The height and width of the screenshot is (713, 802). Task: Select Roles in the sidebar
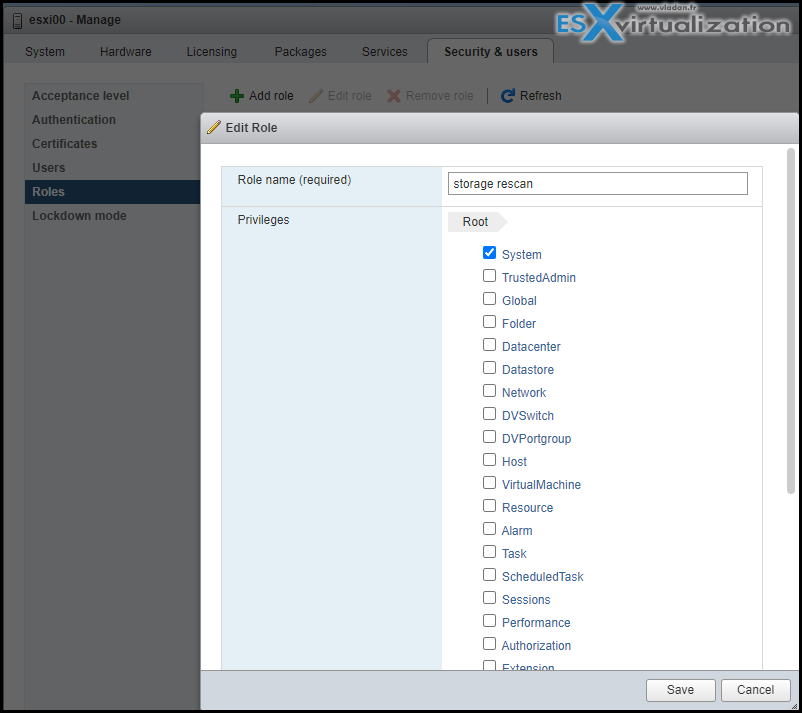pos(113,192)
